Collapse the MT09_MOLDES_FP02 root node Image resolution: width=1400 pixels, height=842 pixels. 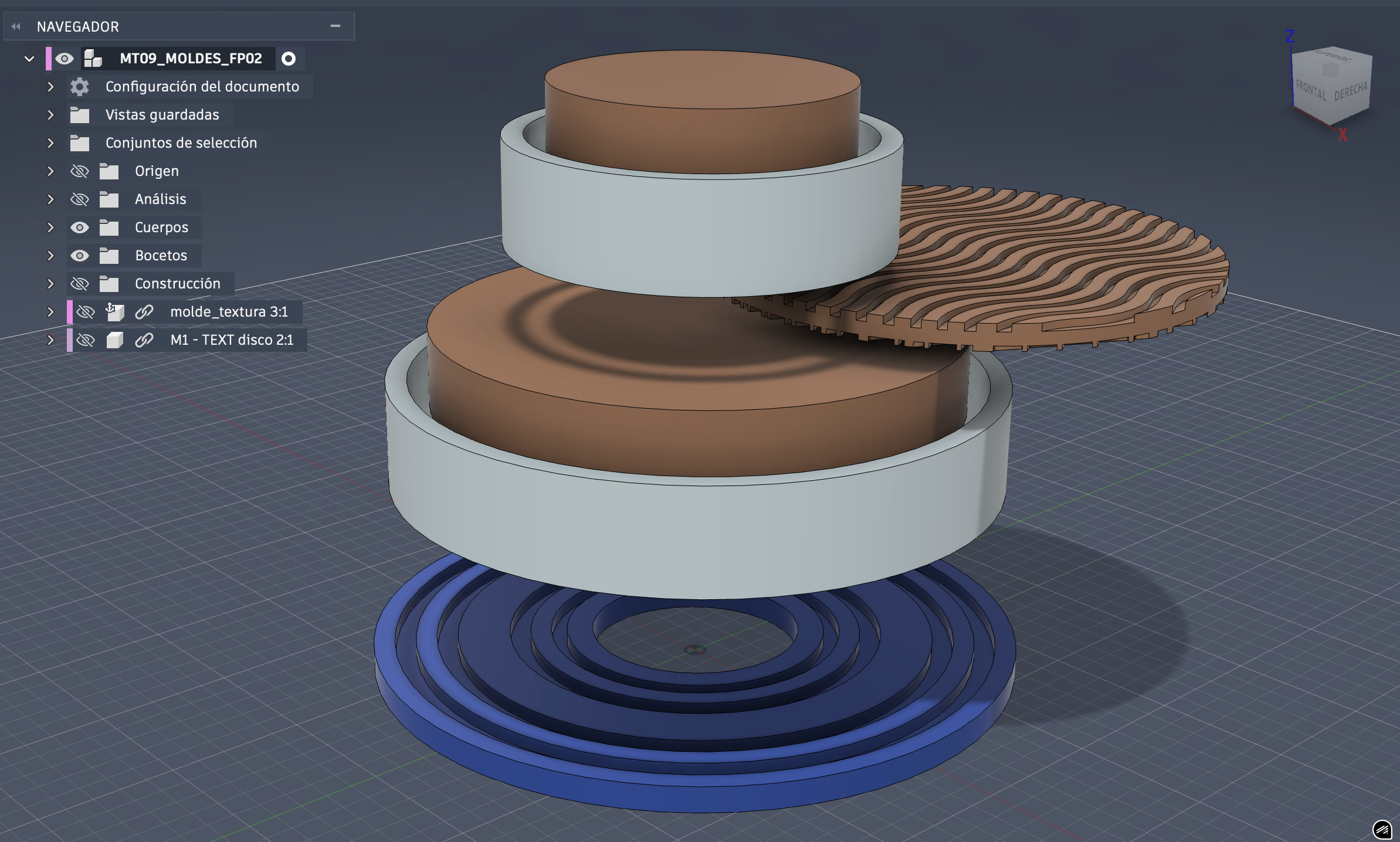point(29,59)
